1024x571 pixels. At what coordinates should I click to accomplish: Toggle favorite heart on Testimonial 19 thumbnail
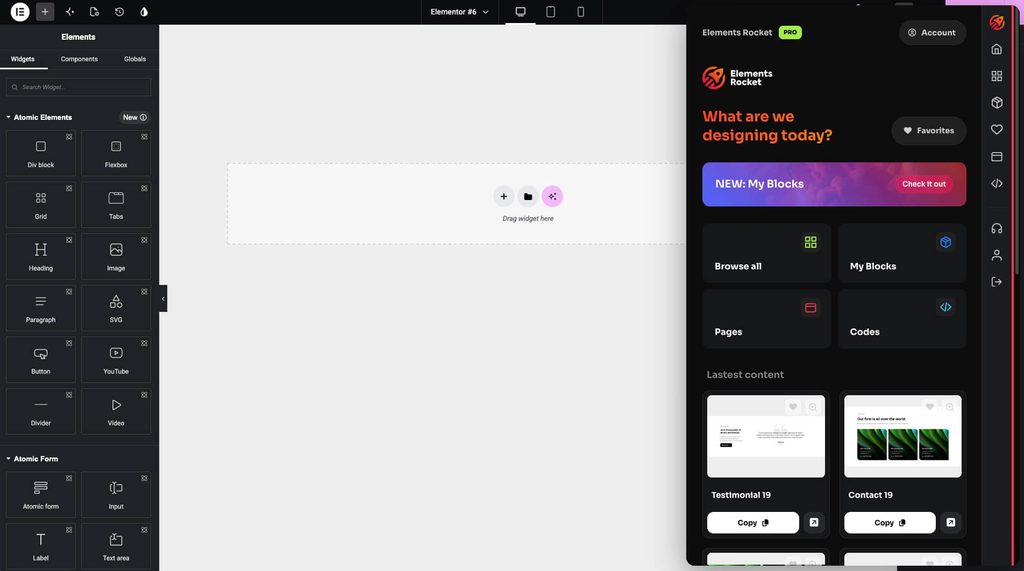click(793, 407)
